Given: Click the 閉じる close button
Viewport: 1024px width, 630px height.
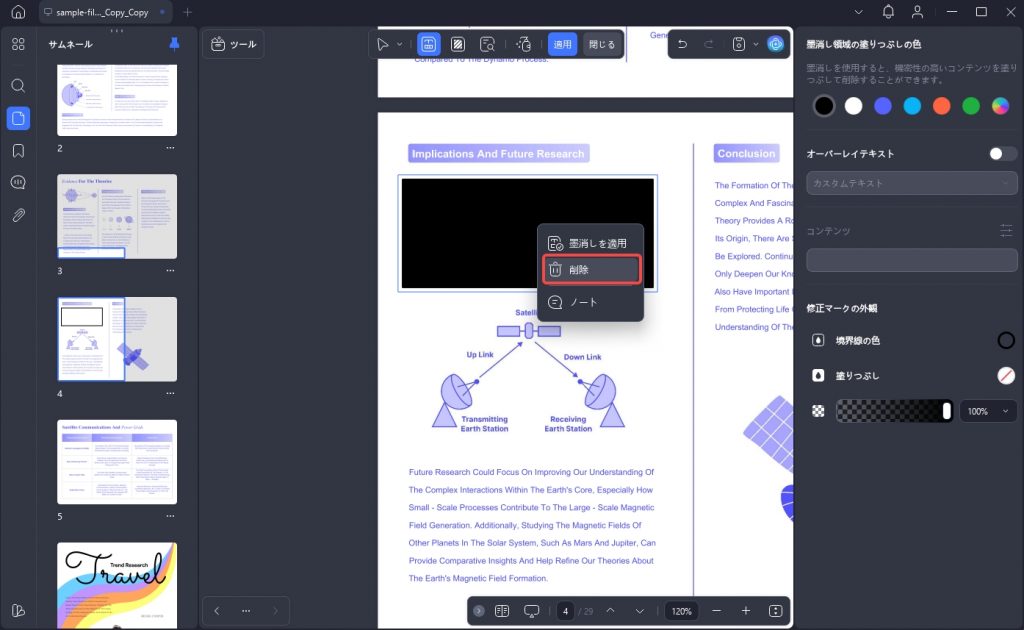Looking at the screenshot, I should point(601,44).
